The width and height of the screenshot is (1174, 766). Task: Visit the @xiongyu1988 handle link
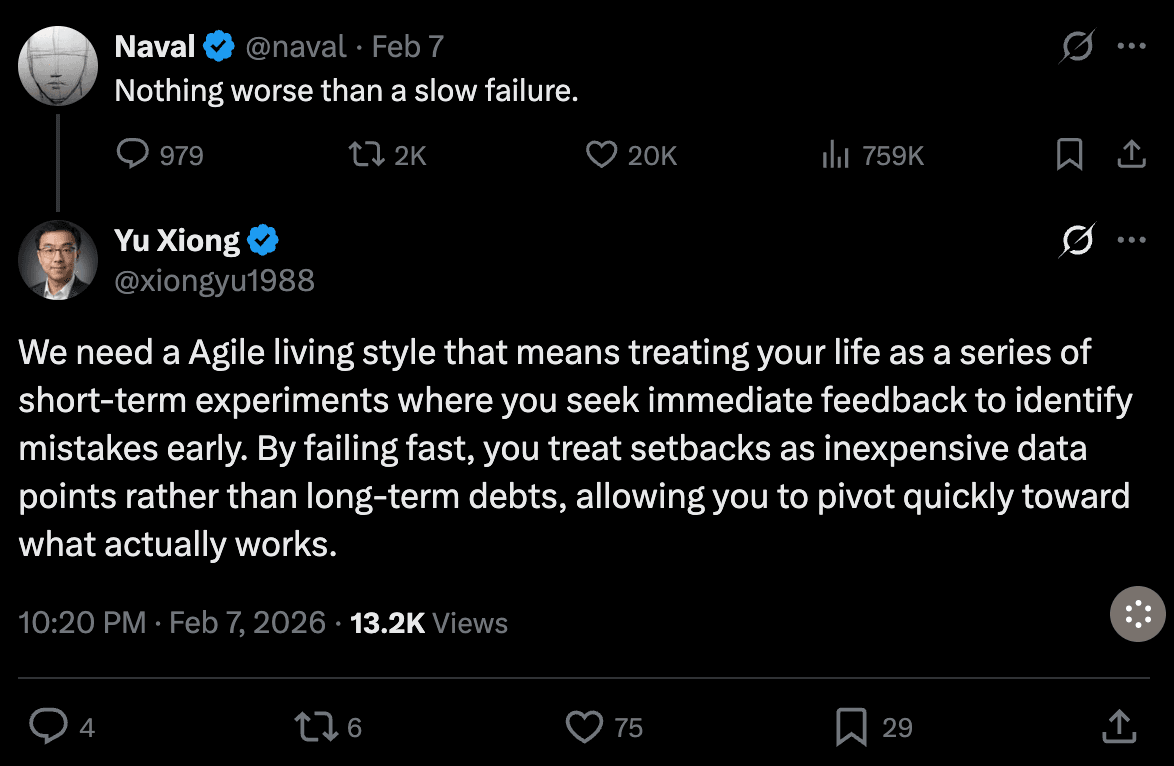[215, 281]
